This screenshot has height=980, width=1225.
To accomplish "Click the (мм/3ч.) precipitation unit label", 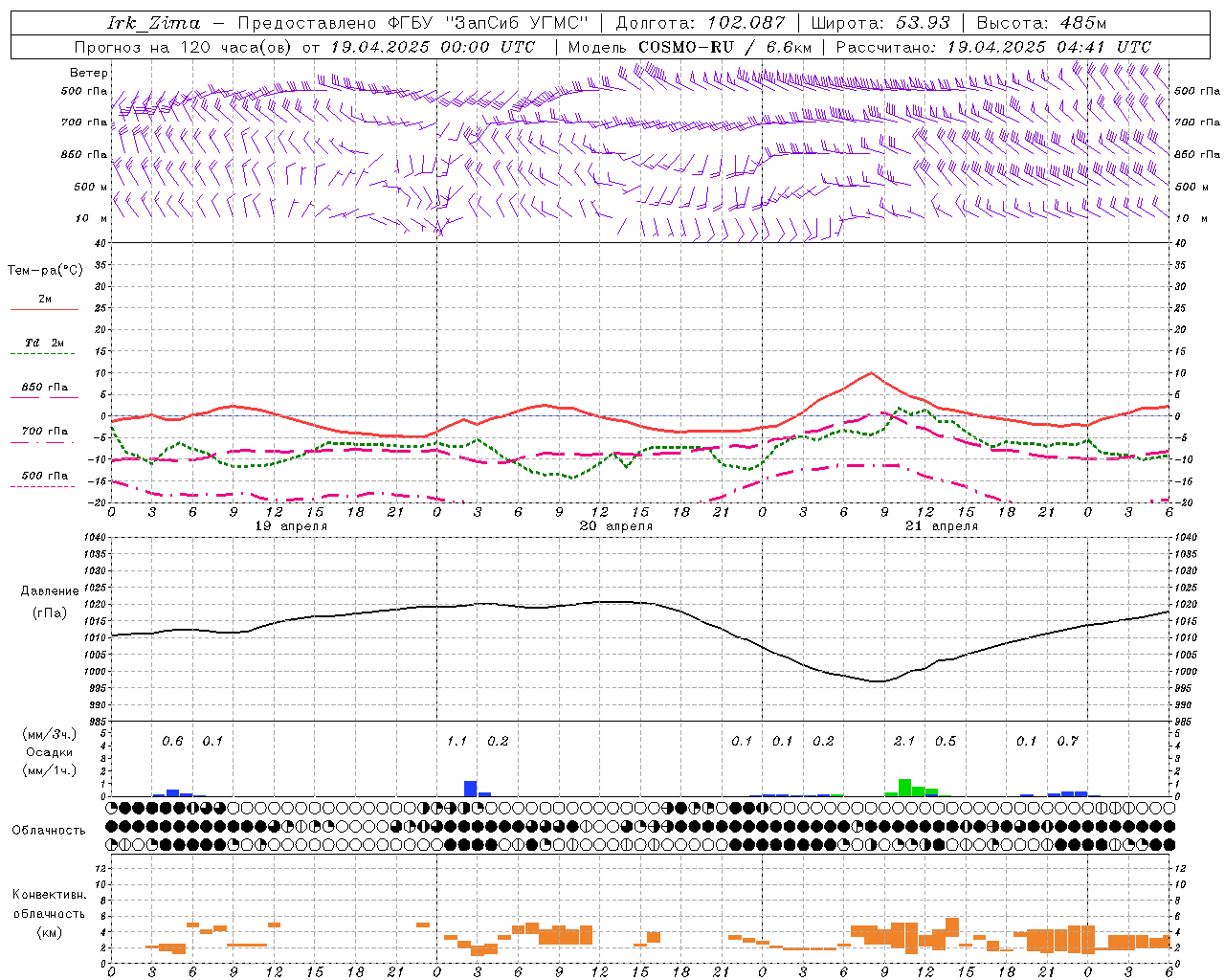I will coord(50,735).
